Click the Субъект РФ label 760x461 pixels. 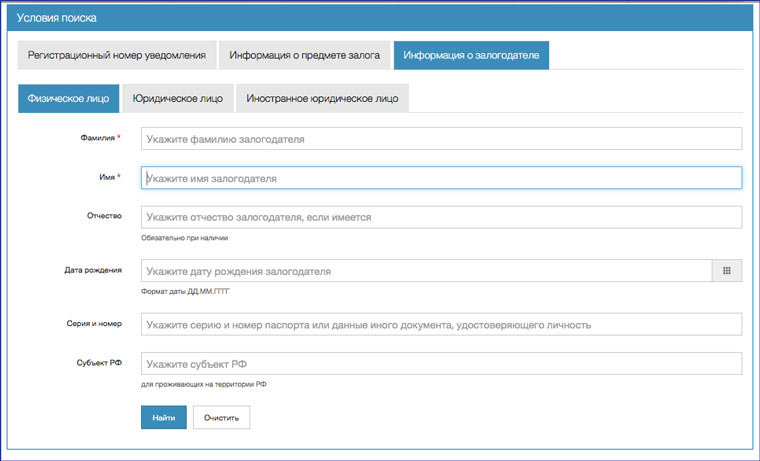[x=99, y=363]
